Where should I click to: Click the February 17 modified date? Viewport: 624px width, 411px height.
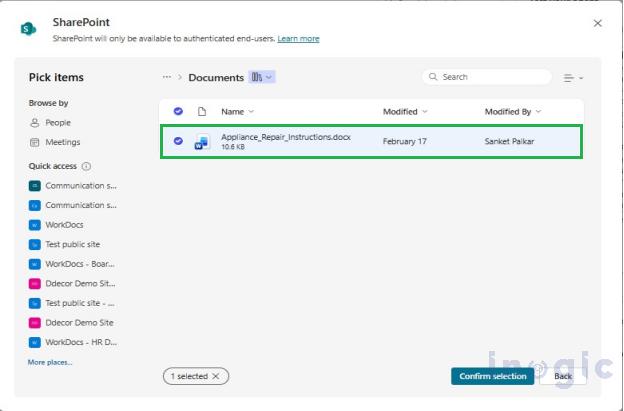(x=405, y=141)
